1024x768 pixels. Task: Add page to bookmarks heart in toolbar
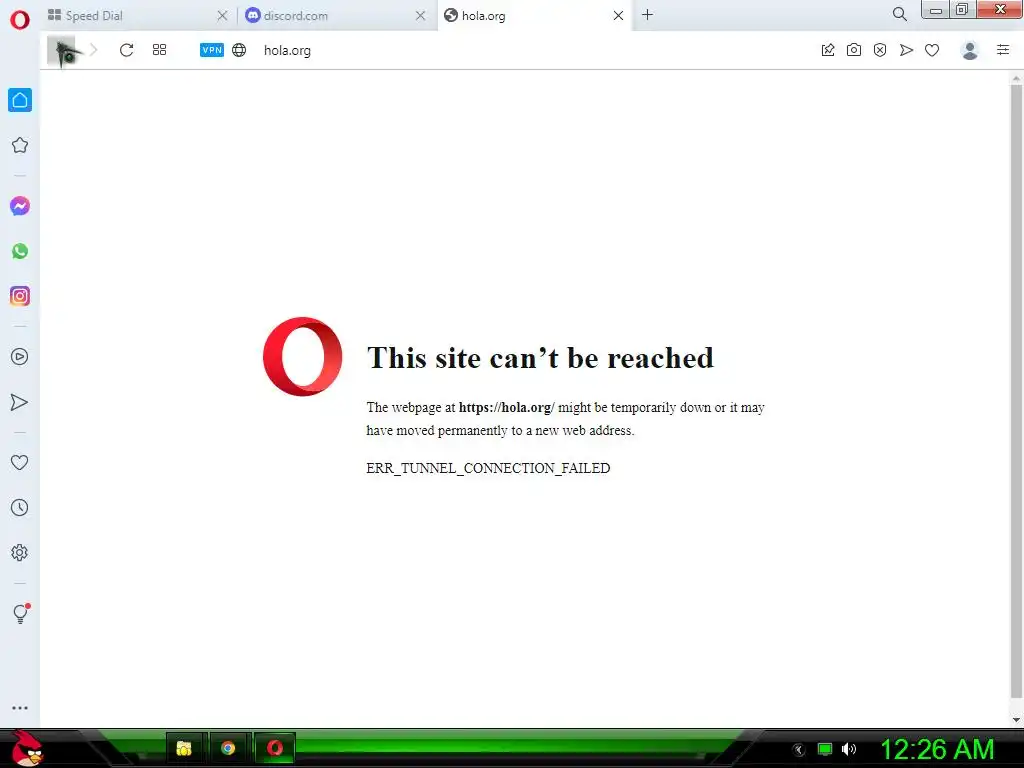[x=932, y=50]
